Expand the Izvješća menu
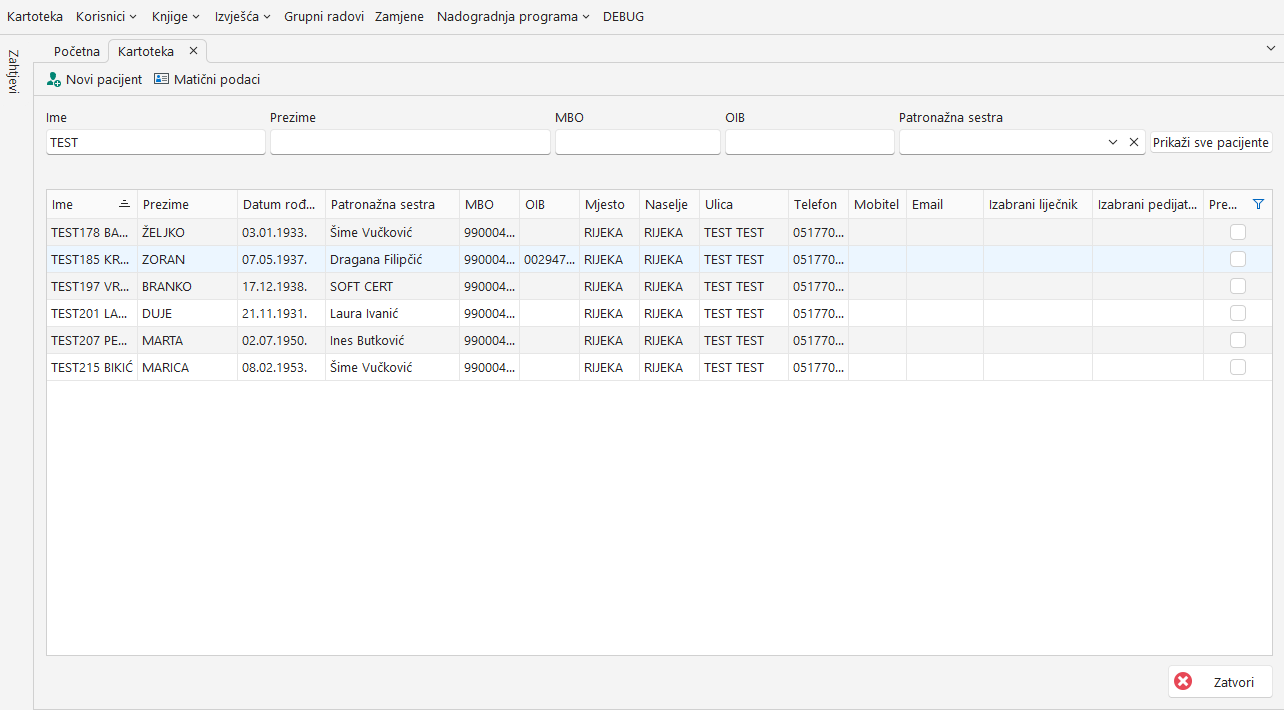This screenshot has width=1284, height=710. click(243, 17)
